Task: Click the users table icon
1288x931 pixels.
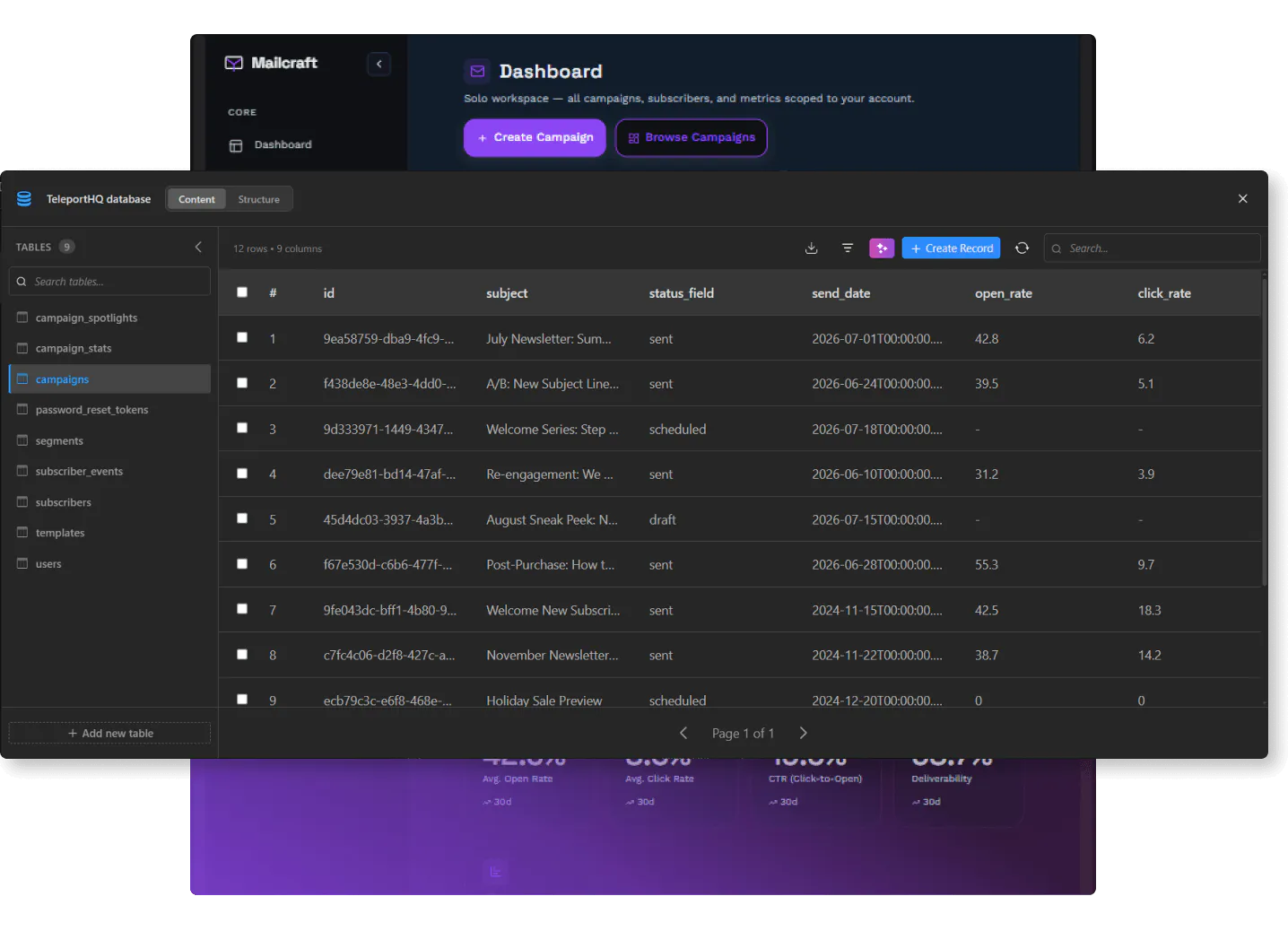Action: point(22,563)
